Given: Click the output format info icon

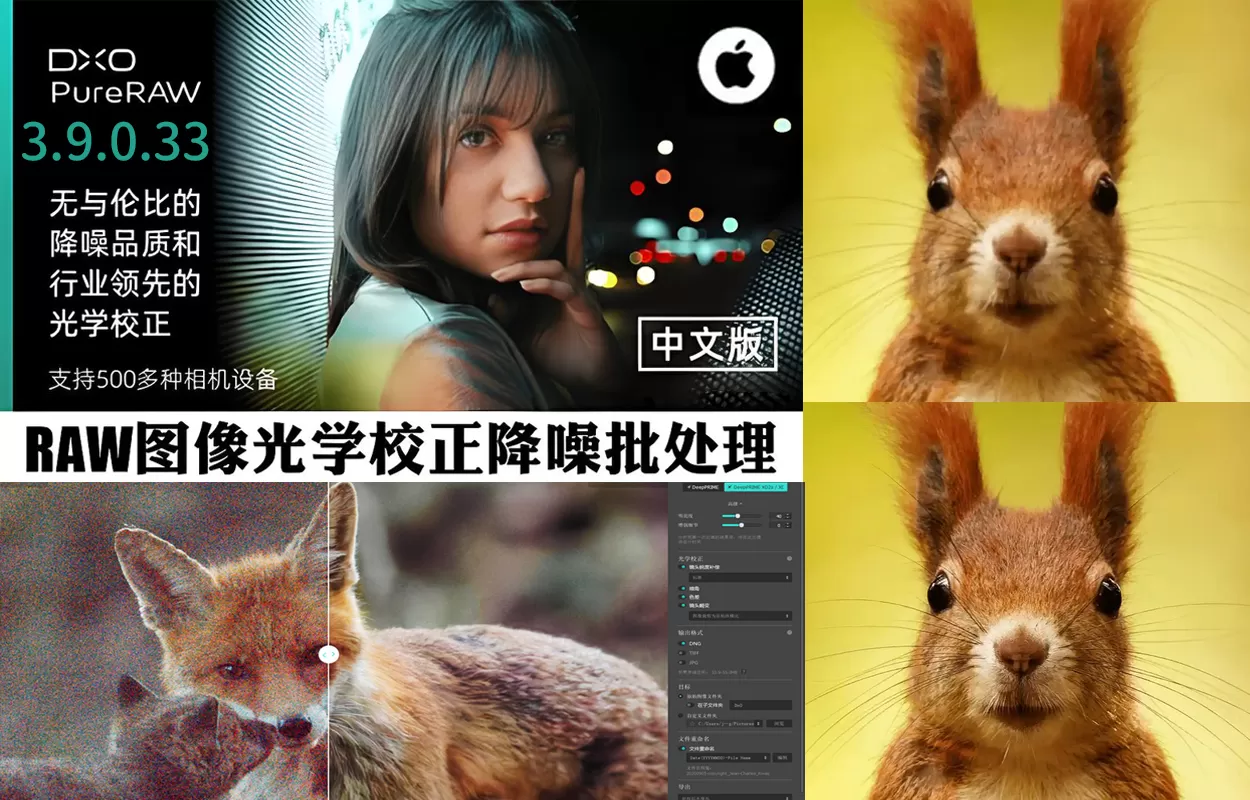Looking at the screenshot, I should coord(789,633).
